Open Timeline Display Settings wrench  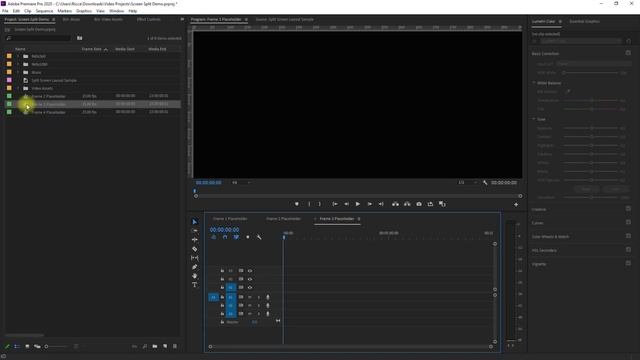pos(259,237)
